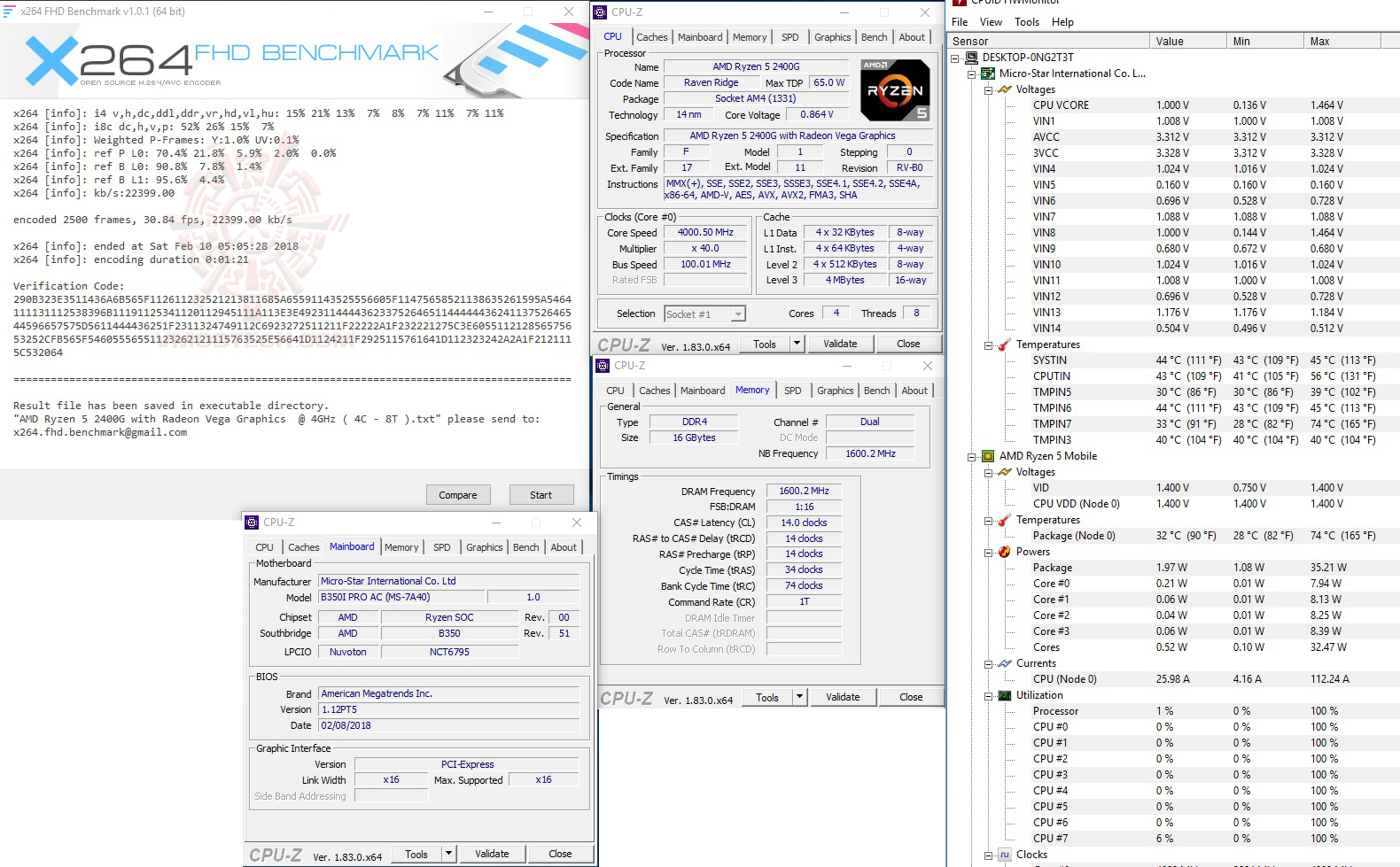The width and height of the screenshot is (1400, 867).
Task: Click the AMD Ryzen 5 Mobile processor icon
Action: [988, 456]
